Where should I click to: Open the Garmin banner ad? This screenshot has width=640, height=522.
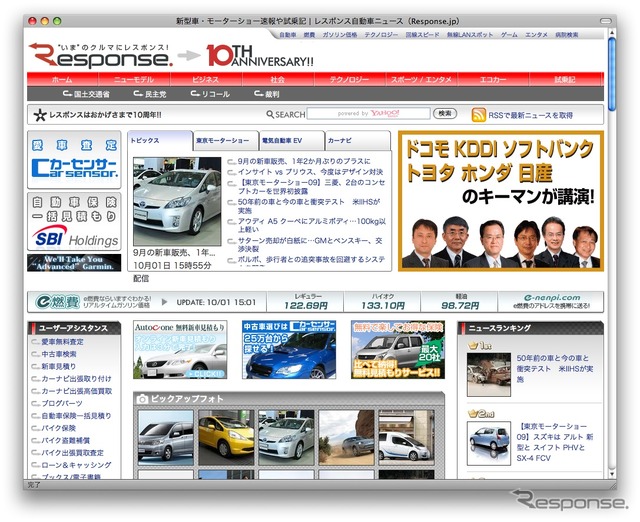point(74,262)
